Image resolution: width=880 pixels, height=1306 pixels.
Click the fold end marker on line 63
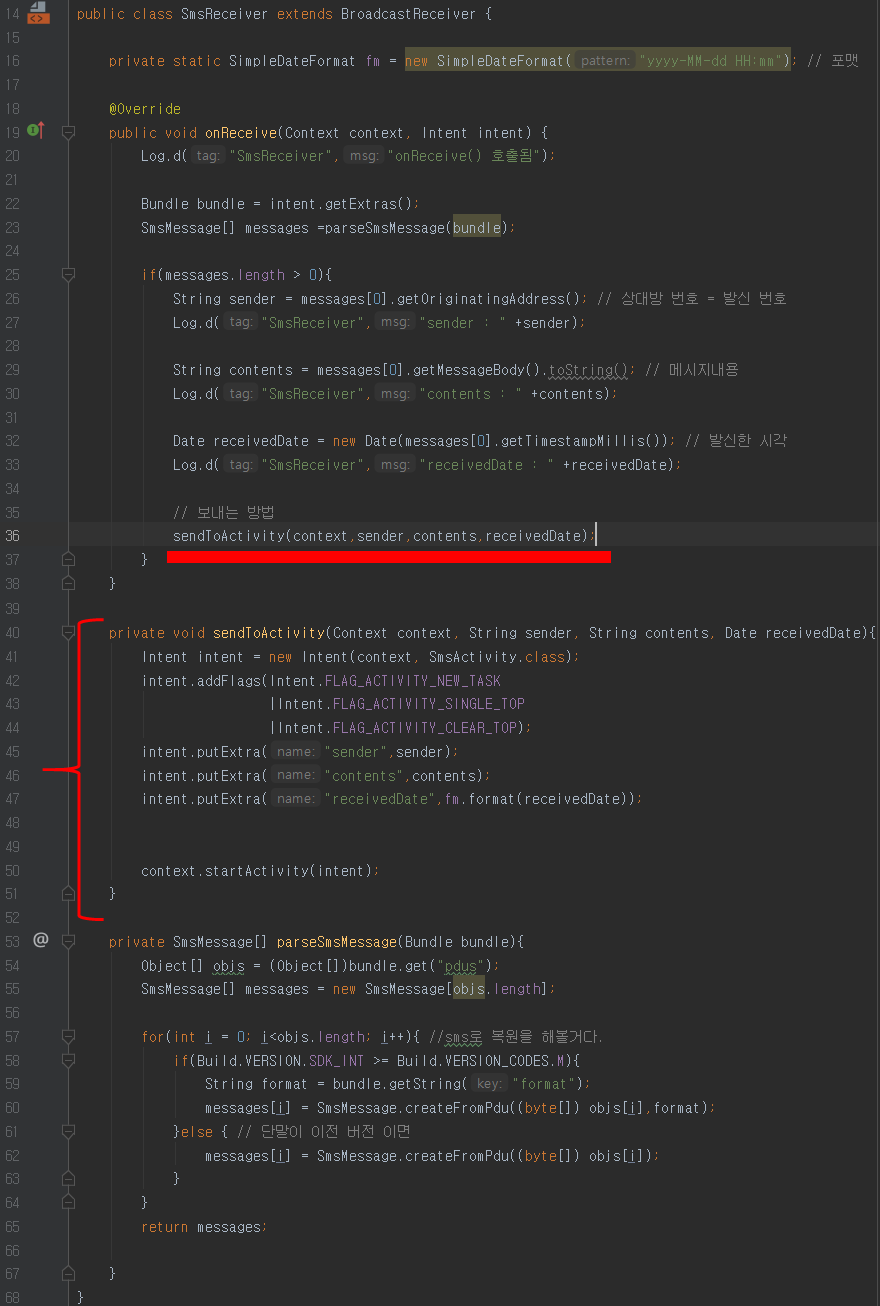pos(68,1179)
